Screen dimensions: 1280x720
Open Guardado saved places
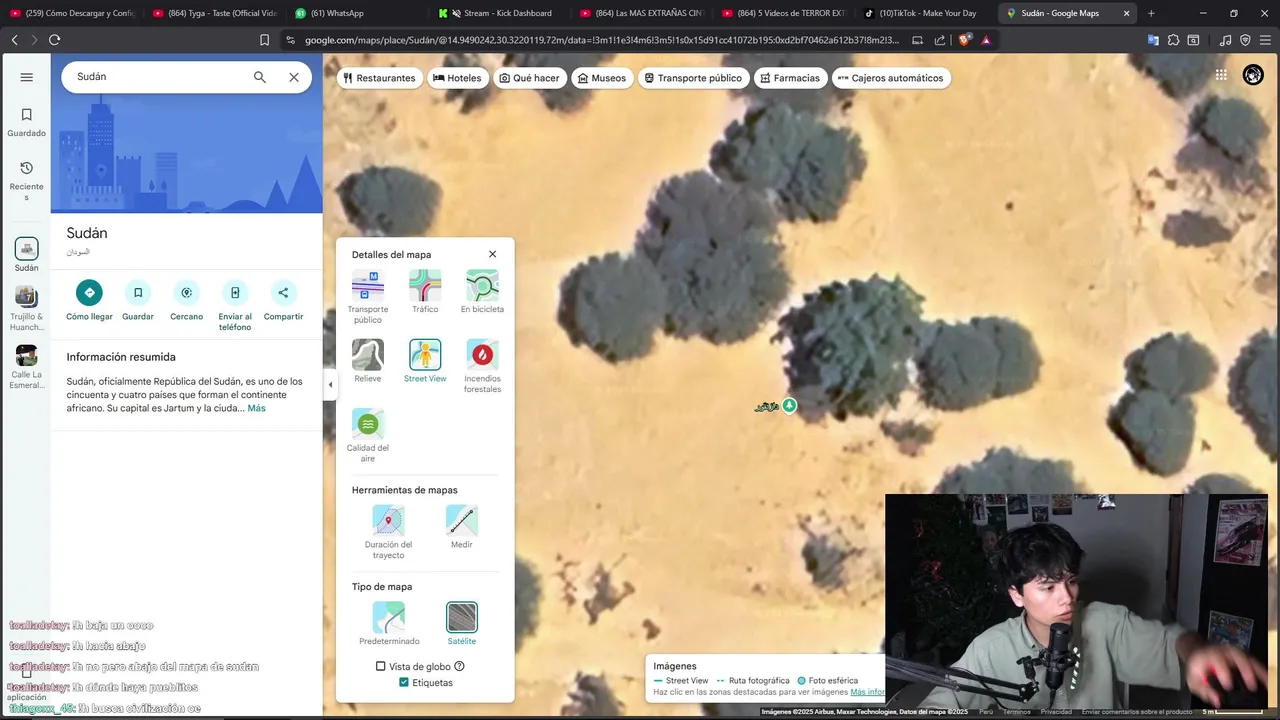(x=27, y=122)
